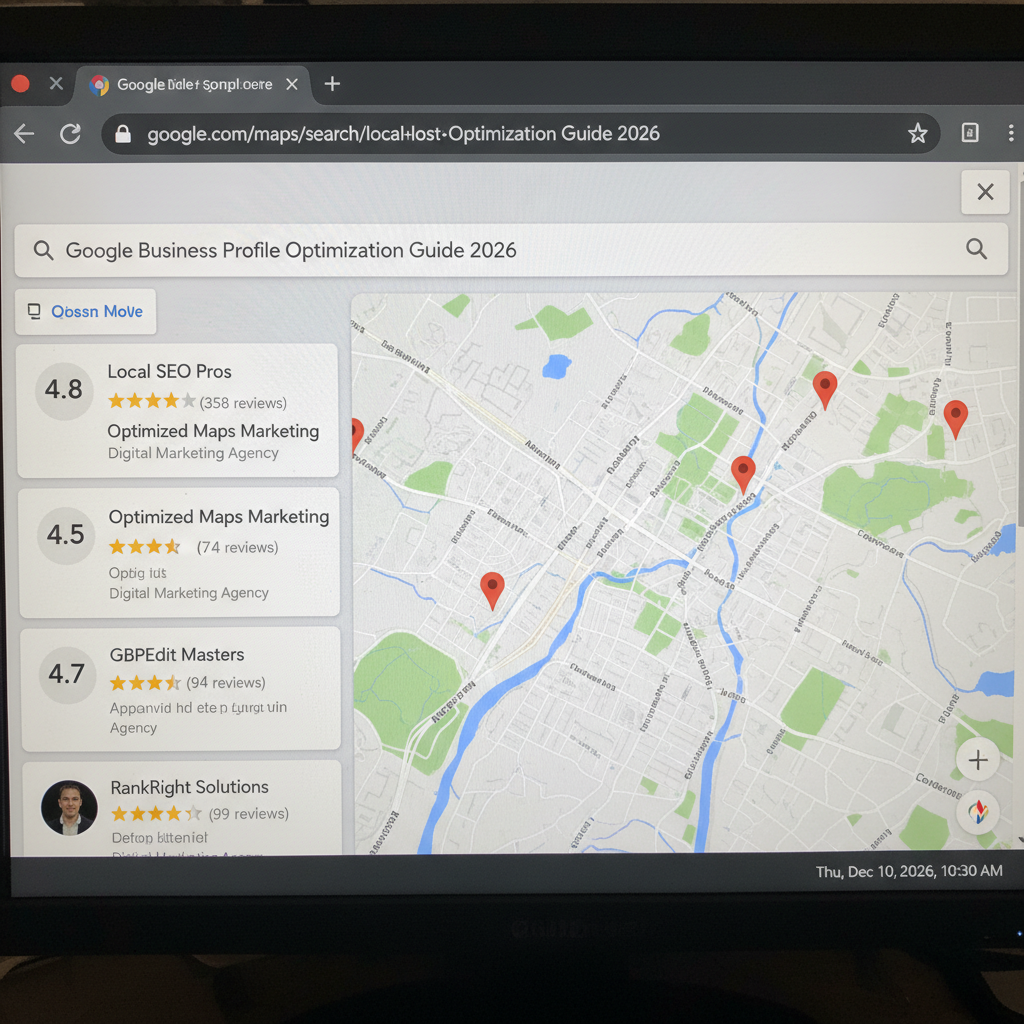Open the browser three-dot menu

coord(1010,133)
